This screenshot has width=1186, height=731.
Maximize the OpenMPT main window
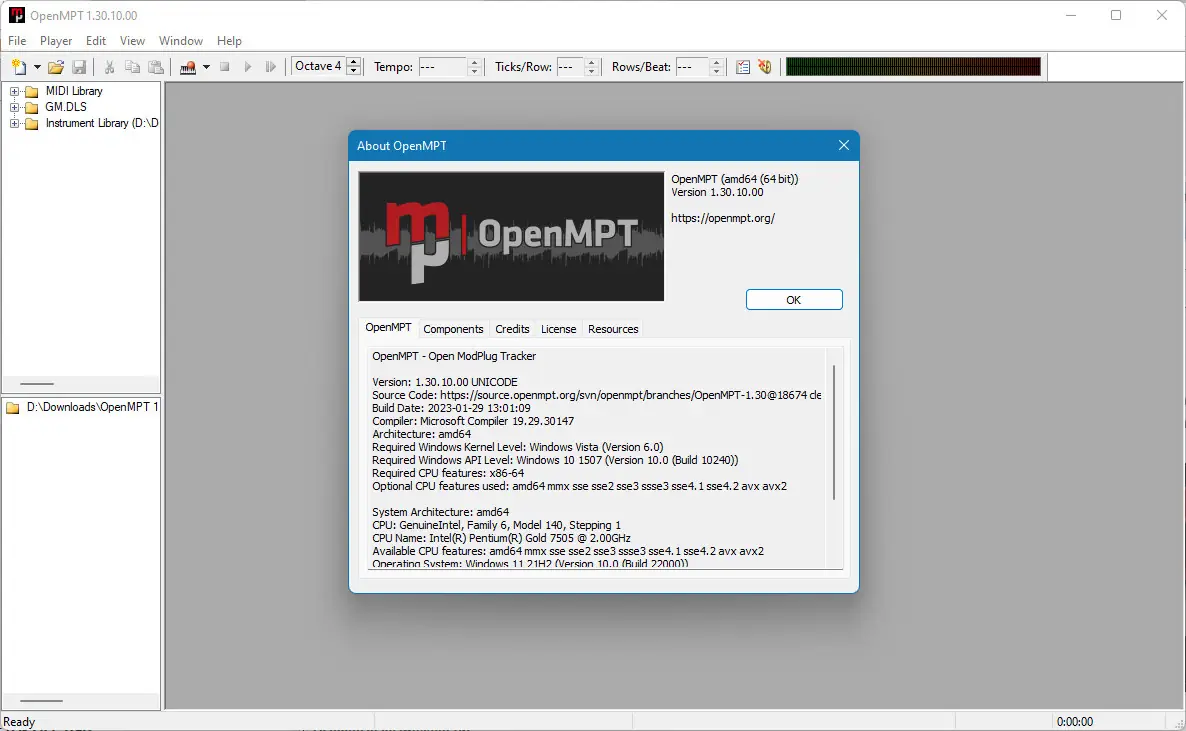1116,15
